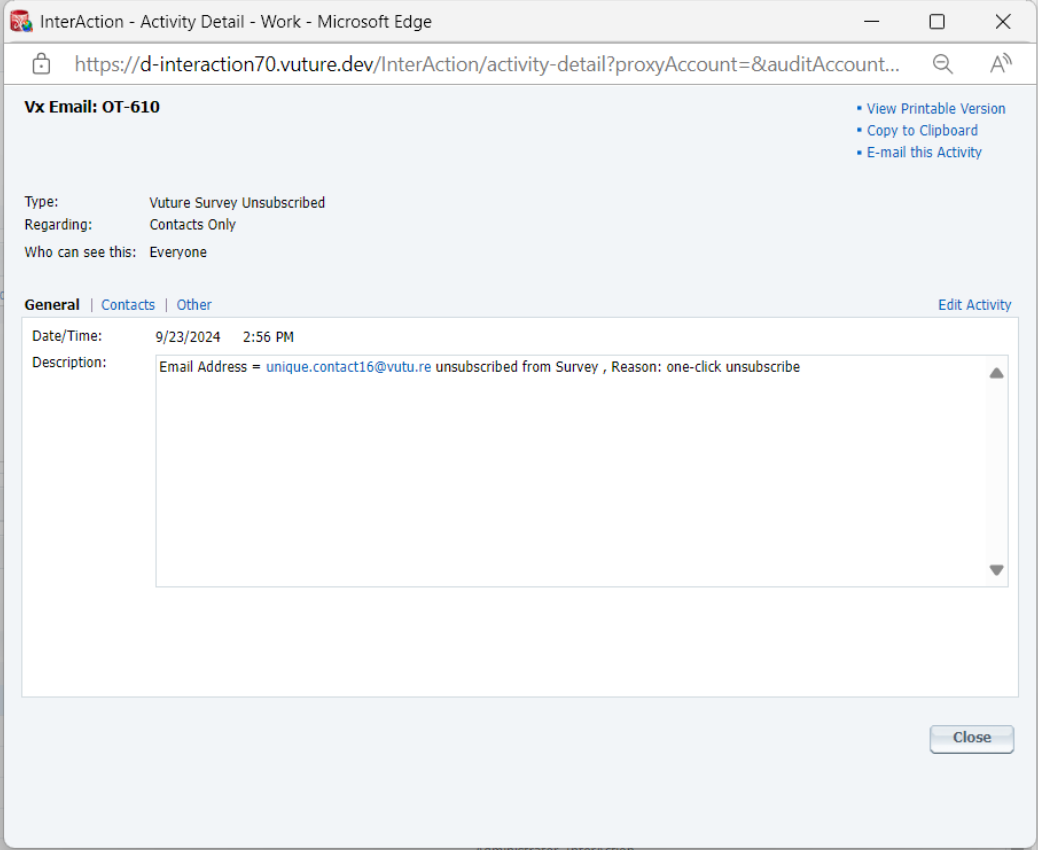
Task: Click the 'Who can see this:' label
Action: coord(80,252)
